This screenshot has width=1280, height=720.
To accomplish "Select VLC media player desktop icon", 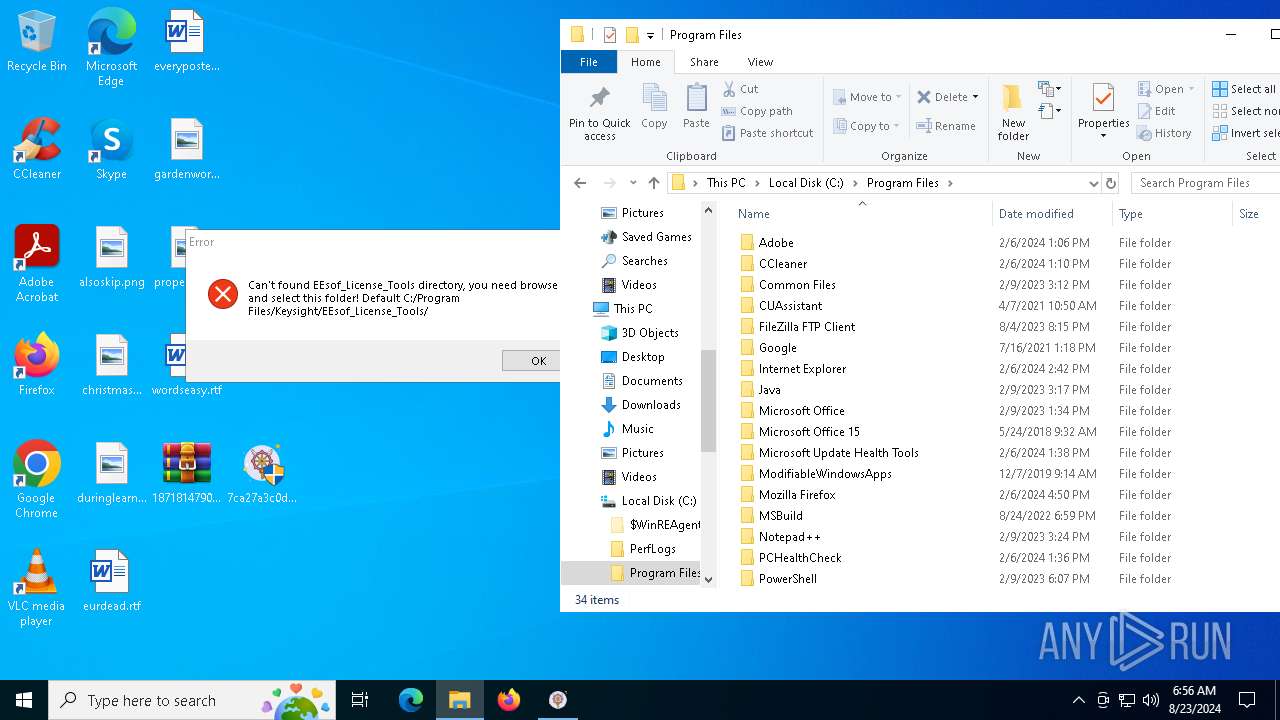I will point(37,588).
